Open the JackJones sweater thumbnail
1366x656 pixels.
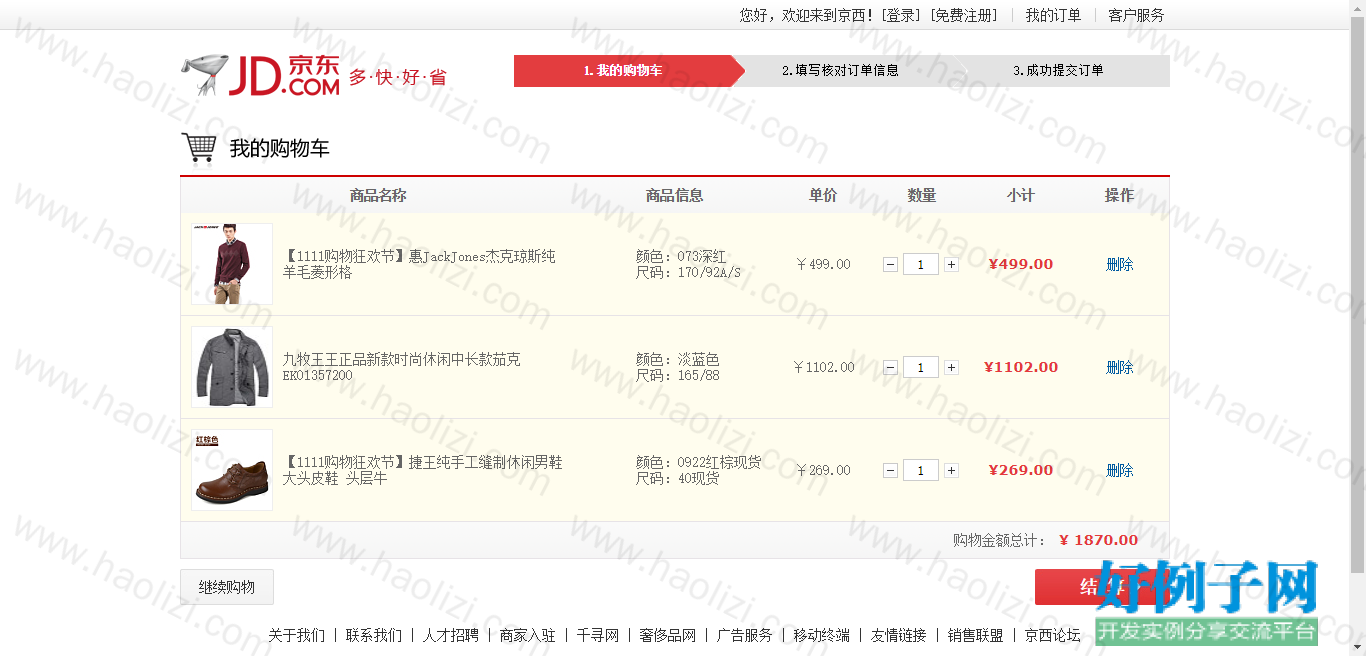232,264
